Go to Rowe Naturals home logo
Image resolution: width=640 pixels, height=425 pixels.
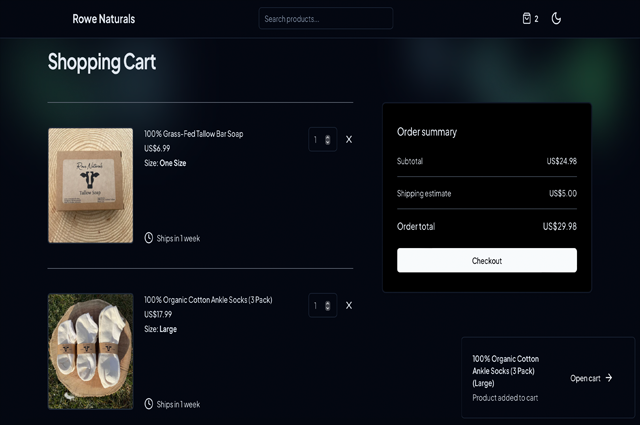click(103, 19)
